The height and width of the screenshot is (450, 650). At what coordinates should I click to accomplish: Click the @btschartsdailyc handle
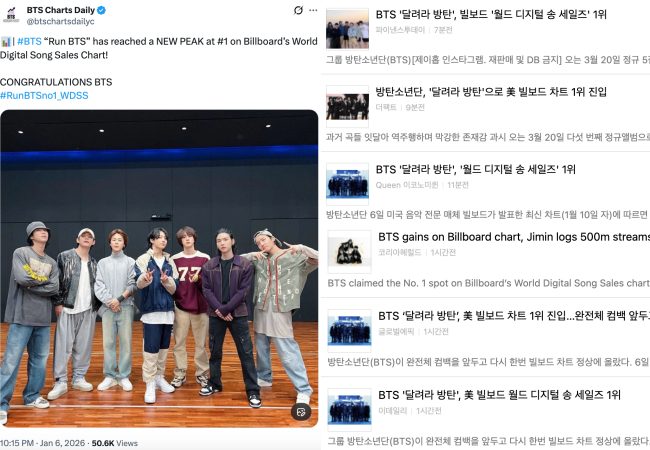(x=61, y=21)
